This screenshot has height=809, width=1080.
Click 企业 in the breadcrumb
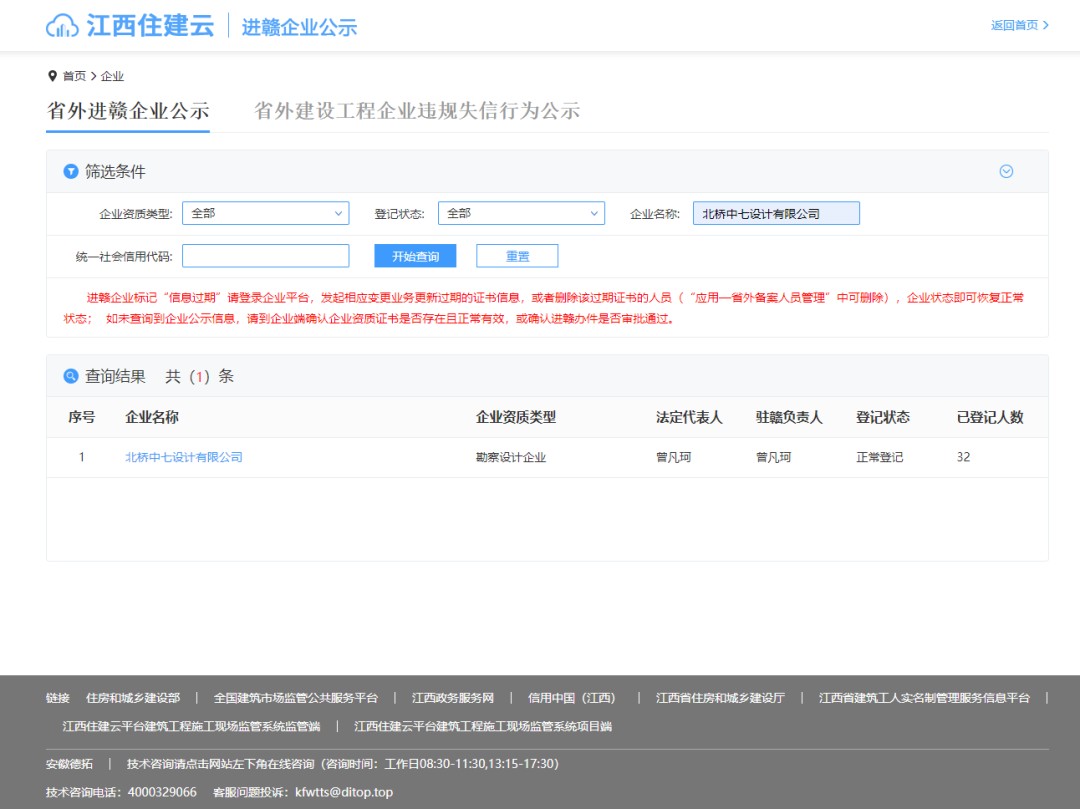pyautogui.click(x=112, y=76)
